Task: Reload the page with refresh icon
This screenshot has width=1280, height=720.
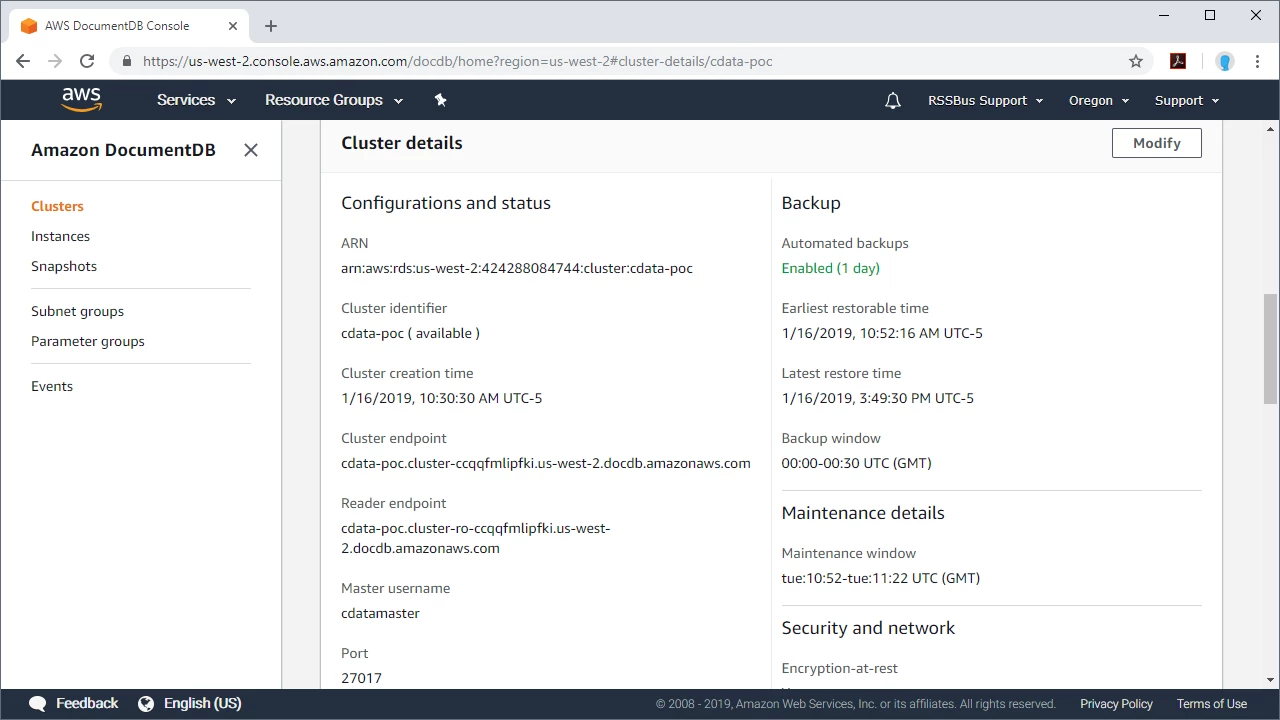Action: click(86, 61)
